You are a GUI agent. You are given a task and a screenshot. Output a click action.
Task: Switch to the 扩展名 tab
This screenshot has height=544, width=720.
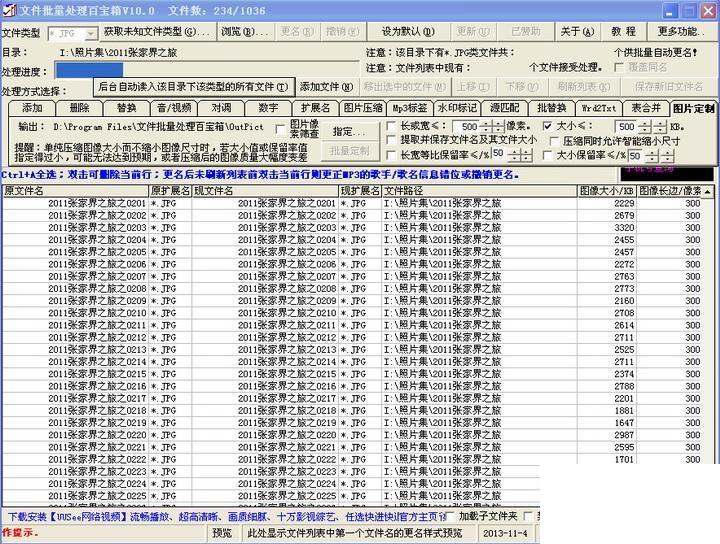click(x=315, y=108)
